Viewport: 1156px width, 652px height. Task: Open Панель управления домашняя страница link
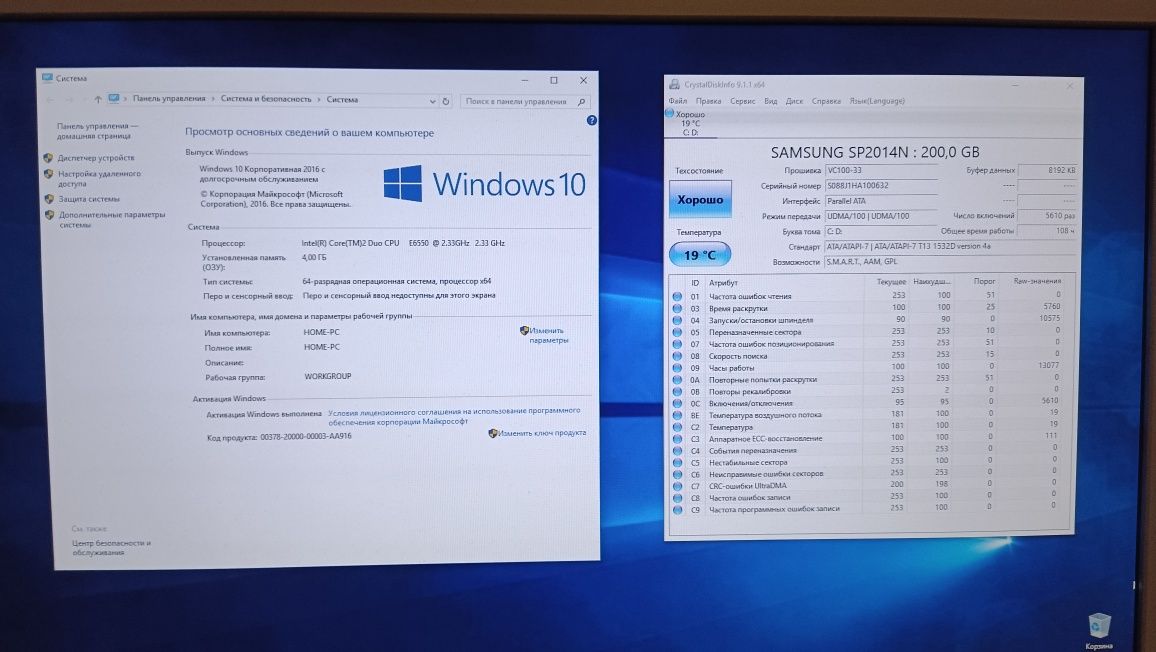pyautogui.click(x=97, y=131)
